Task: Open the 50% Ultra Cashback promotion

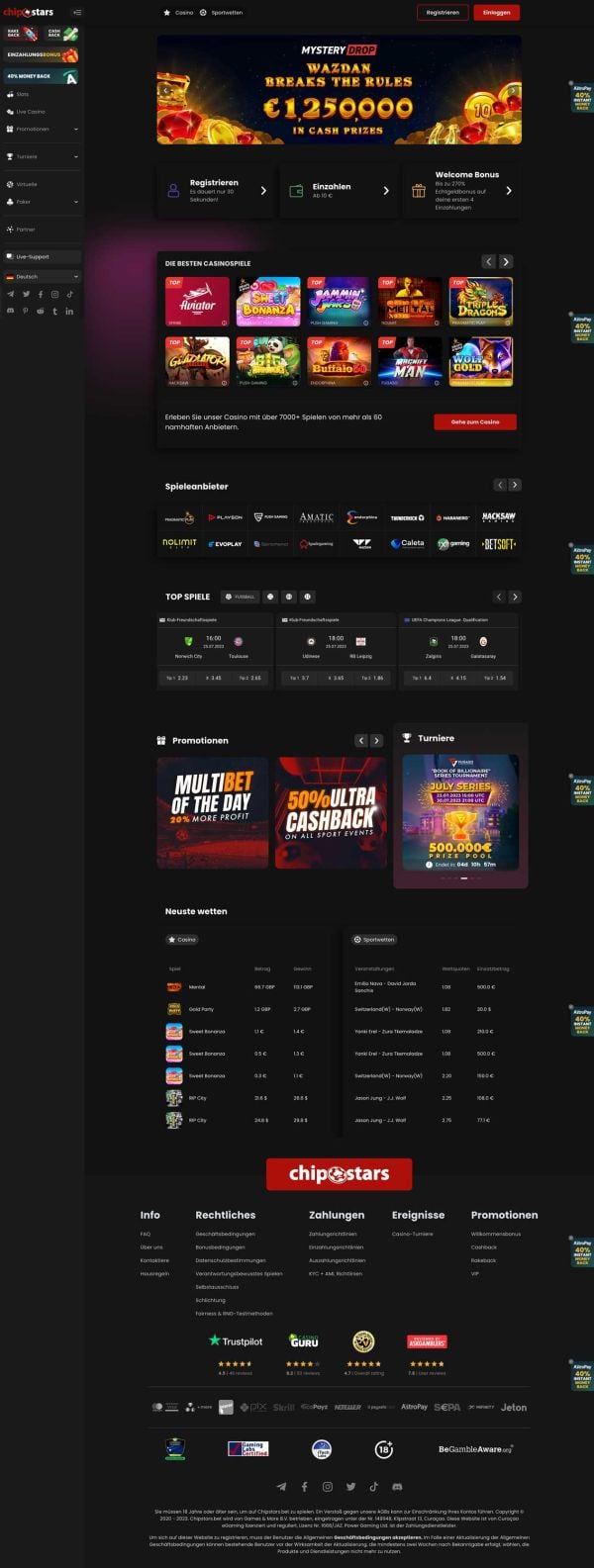Action: 331,812
